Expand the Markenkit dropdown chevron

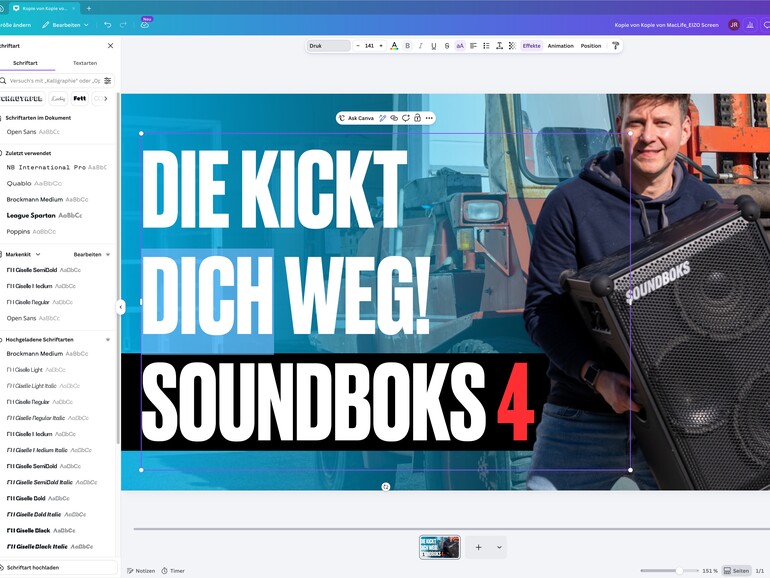coord(38,254)
